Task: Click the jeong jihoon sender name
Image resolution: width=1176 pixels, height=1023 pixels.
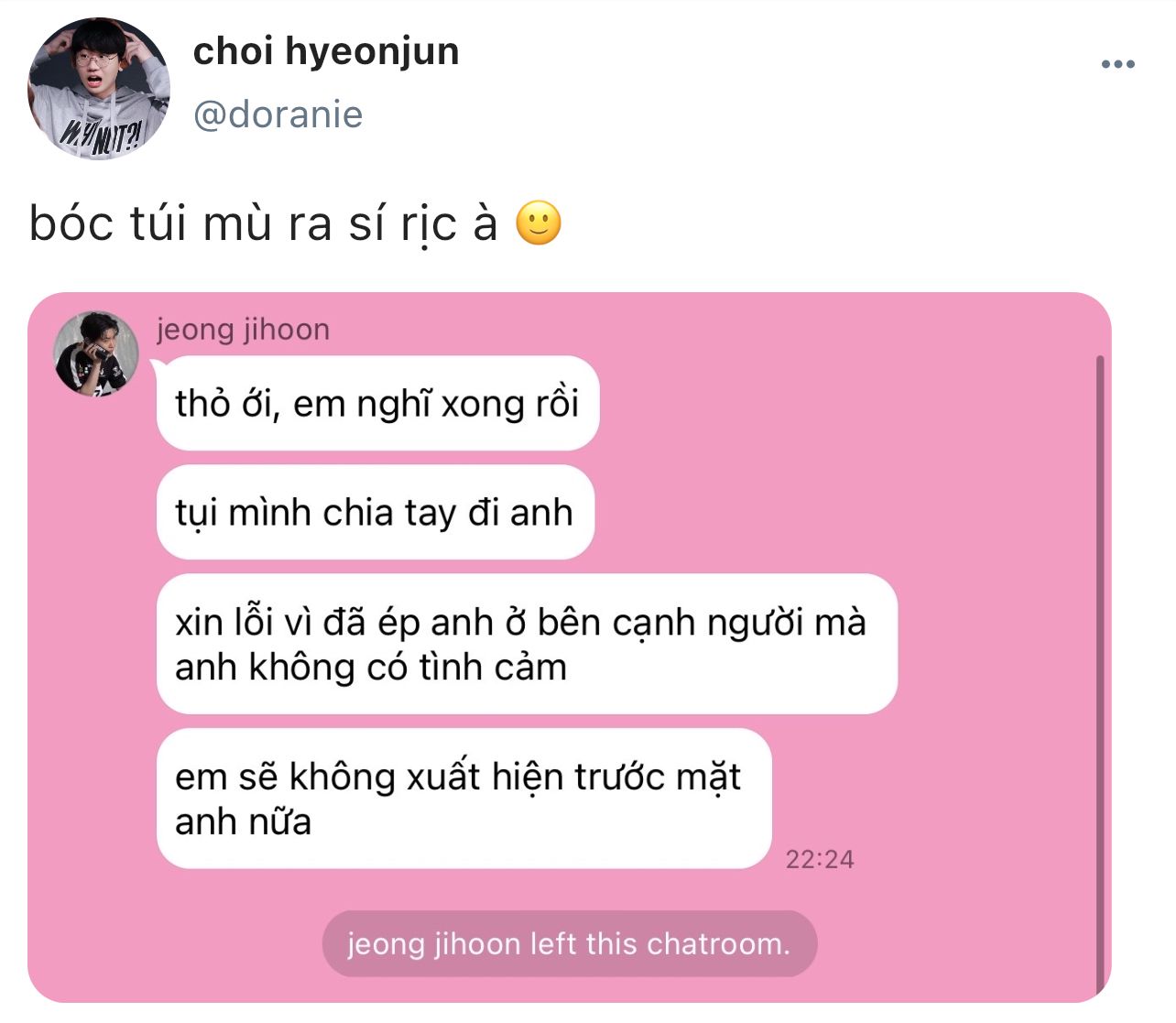Action: click(243, 329)
